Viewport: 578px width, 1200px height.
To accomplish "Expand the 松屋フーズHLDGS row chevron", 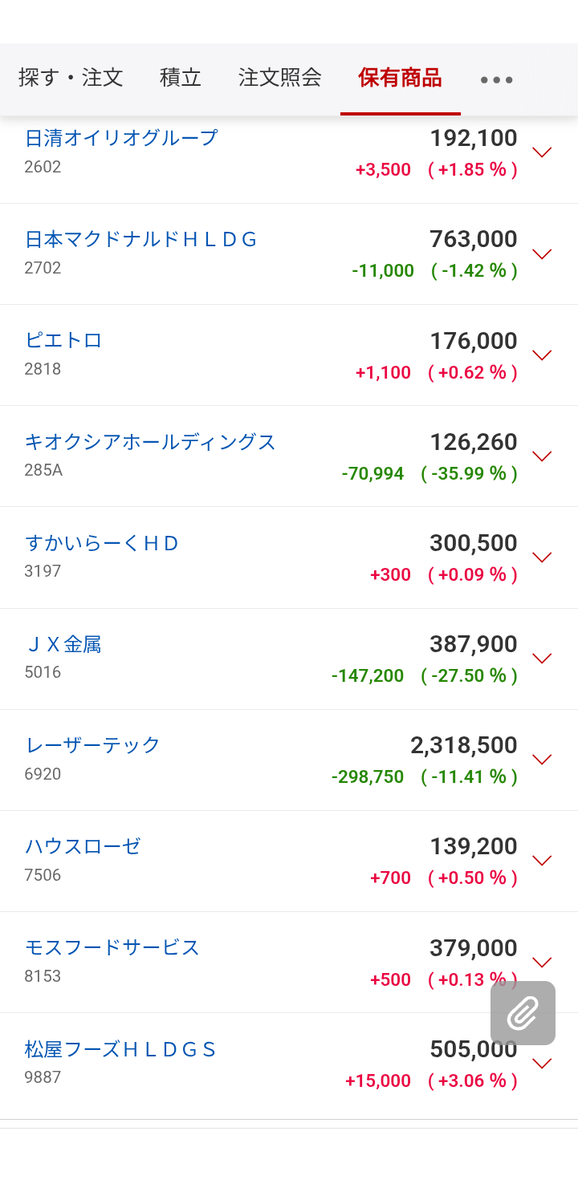I will [x=542, y=1063].
